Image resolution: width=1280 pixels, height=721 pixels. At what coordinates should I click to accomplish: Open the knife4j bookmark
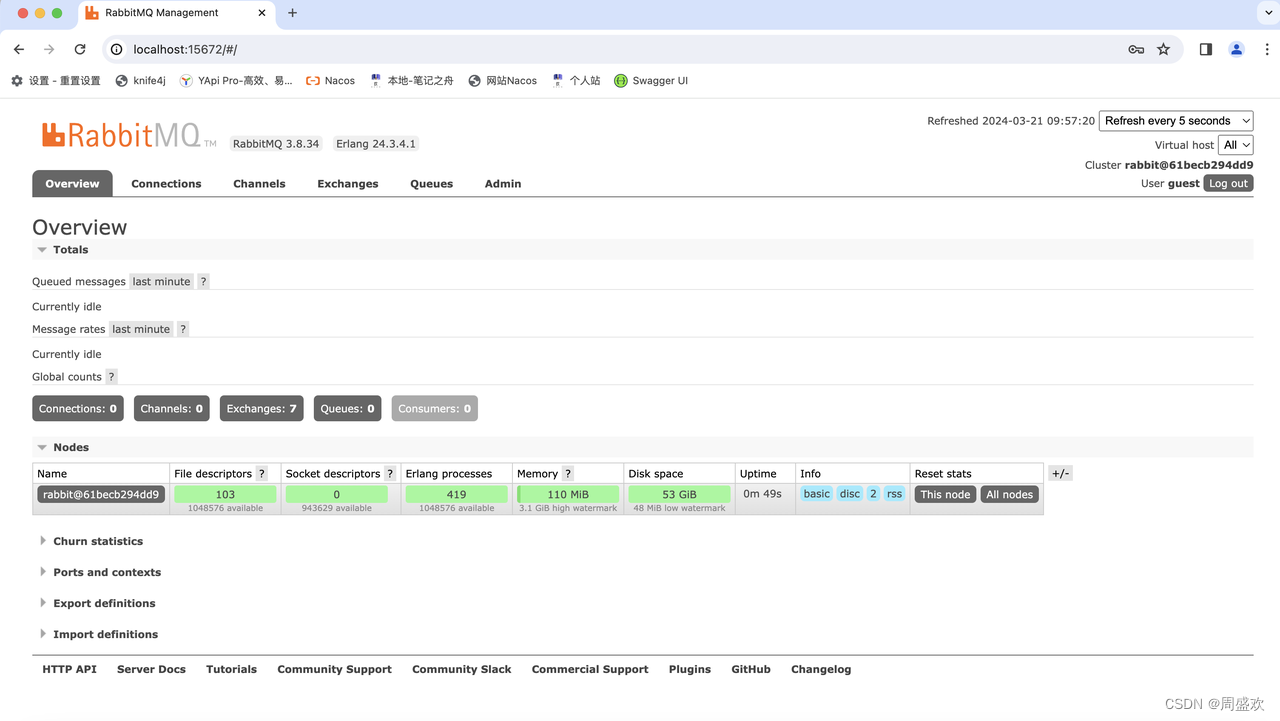click(x=140, y=81)
